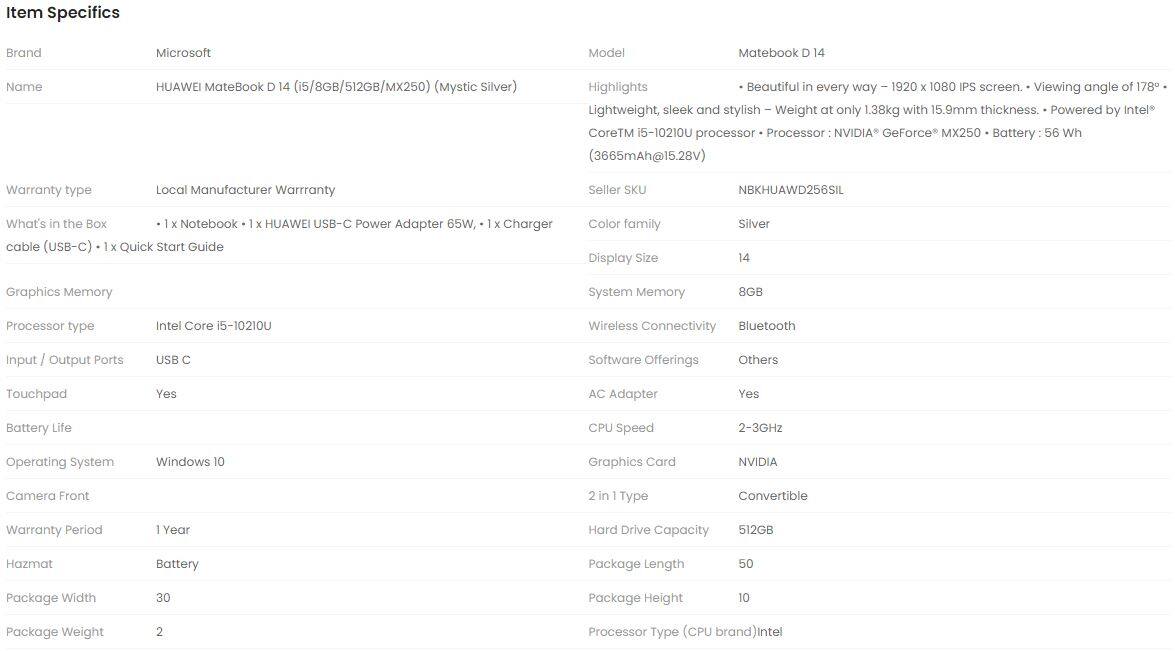
Task: Click the NVIDIA Graphics Card value
Action: [757, 462]
